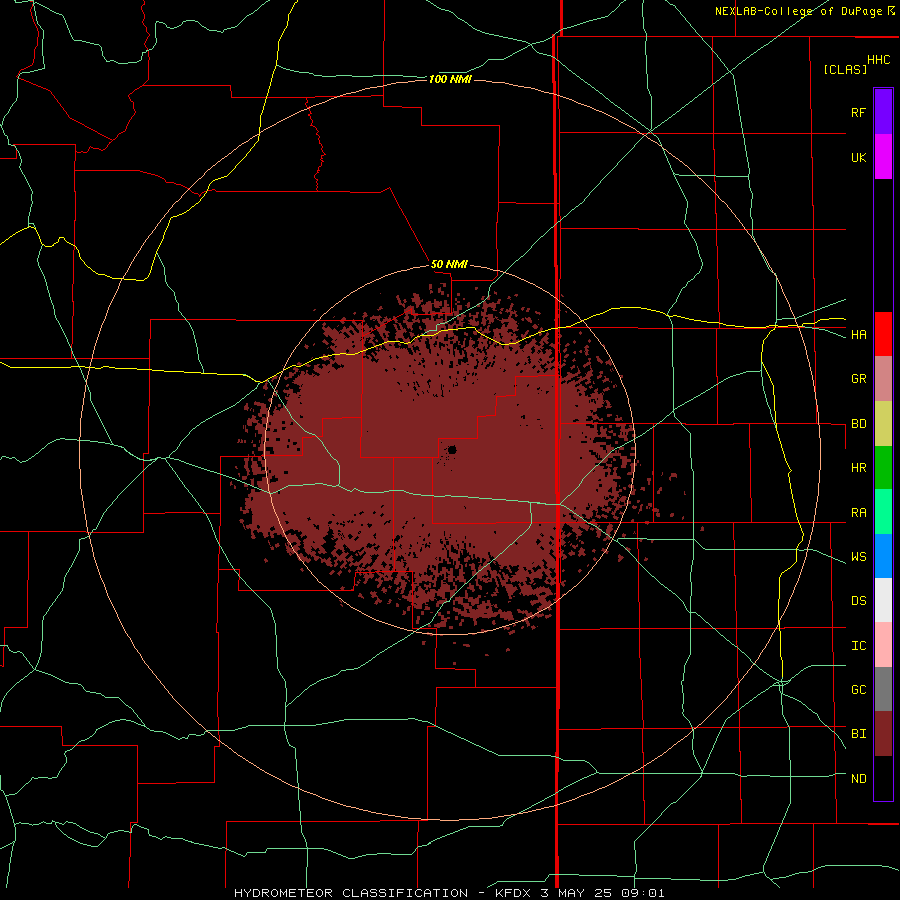The height and width of the screenshot is (900, 900).
Task: Click the RF purple legend swatch
Action: (883, 112)
